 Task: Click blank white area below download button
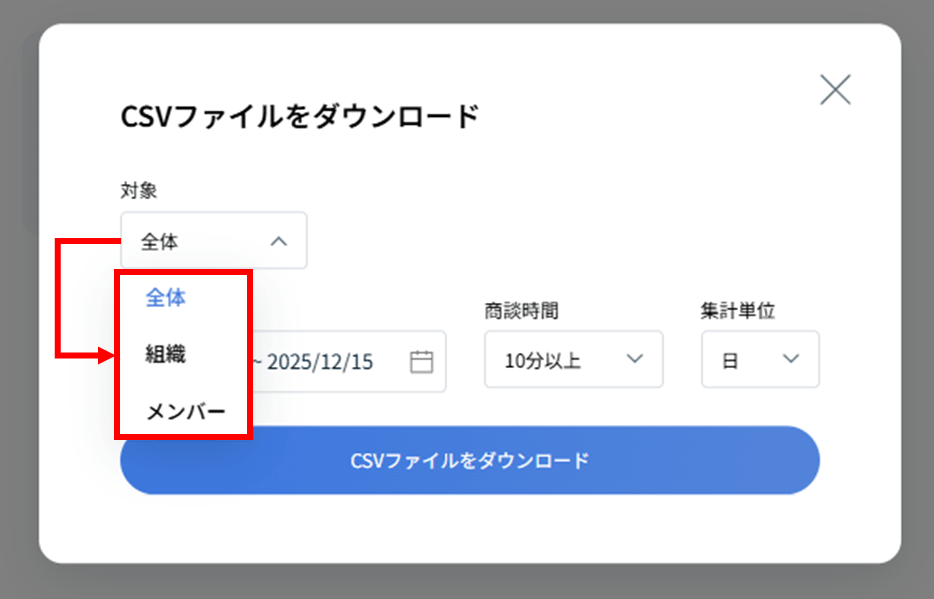470,528
